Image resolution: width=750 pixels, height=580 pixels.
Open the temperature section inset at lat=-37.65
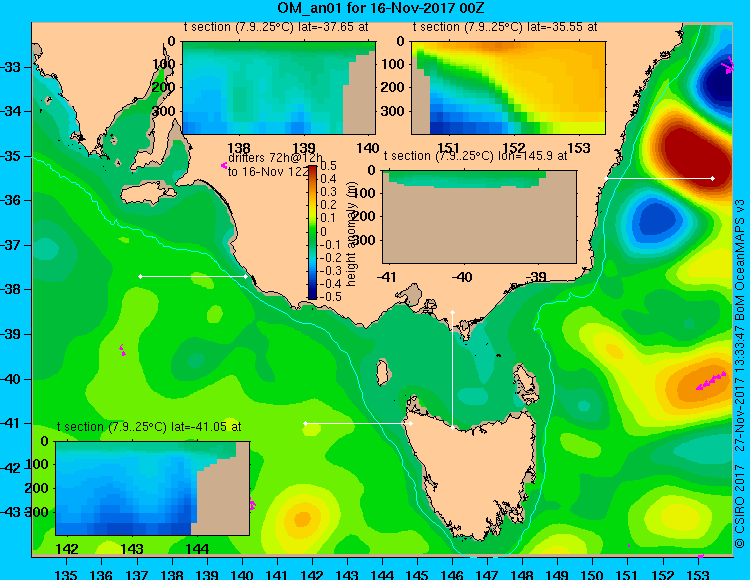[279, 88]
